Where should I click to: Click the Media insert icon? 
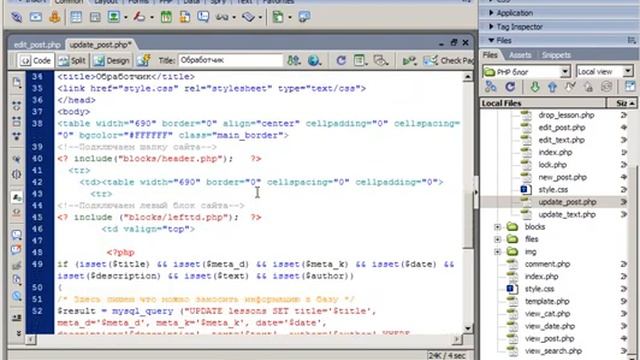(140, 17)
